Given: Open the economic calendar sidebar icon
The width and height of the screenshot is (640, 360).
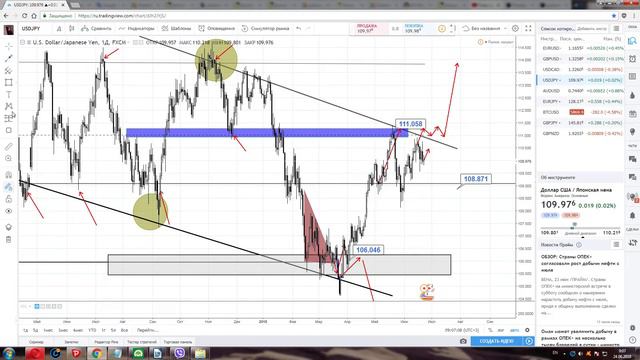Looking at the screenshot, I should pyautogui.click(x=632, y=114).
